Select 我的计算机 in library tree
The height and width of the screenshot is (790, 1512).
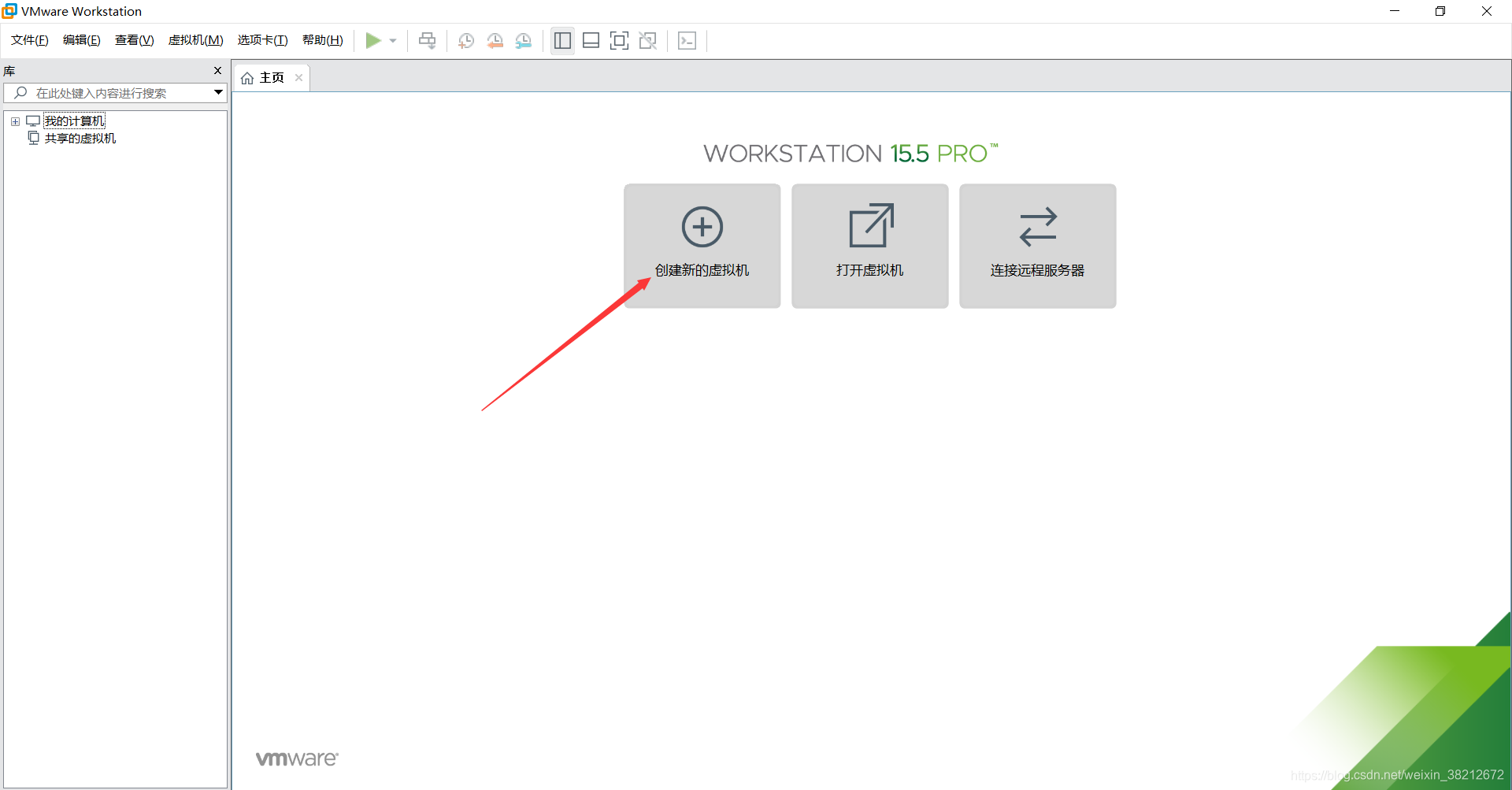click(x=74, y=121)
